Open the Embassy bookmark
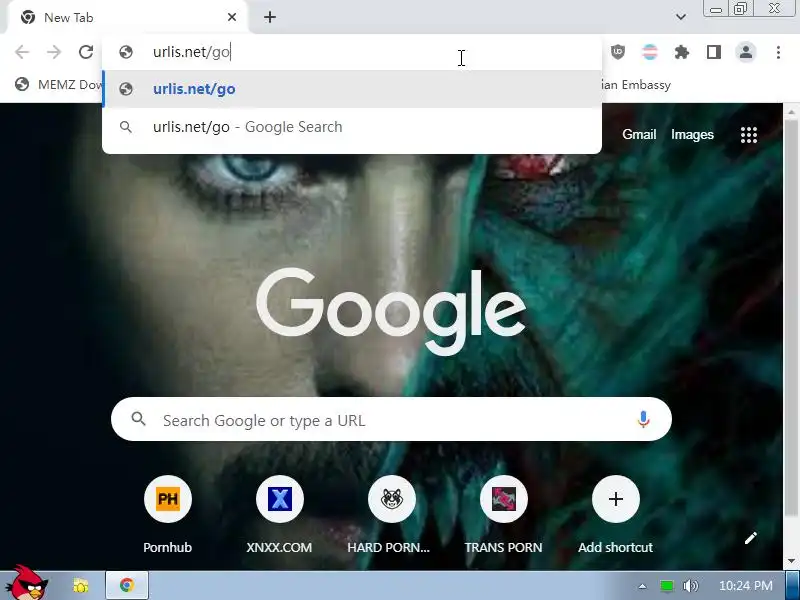Image resolution: width=800 pixels, height=600 pixels. click(x=636, y=85)
